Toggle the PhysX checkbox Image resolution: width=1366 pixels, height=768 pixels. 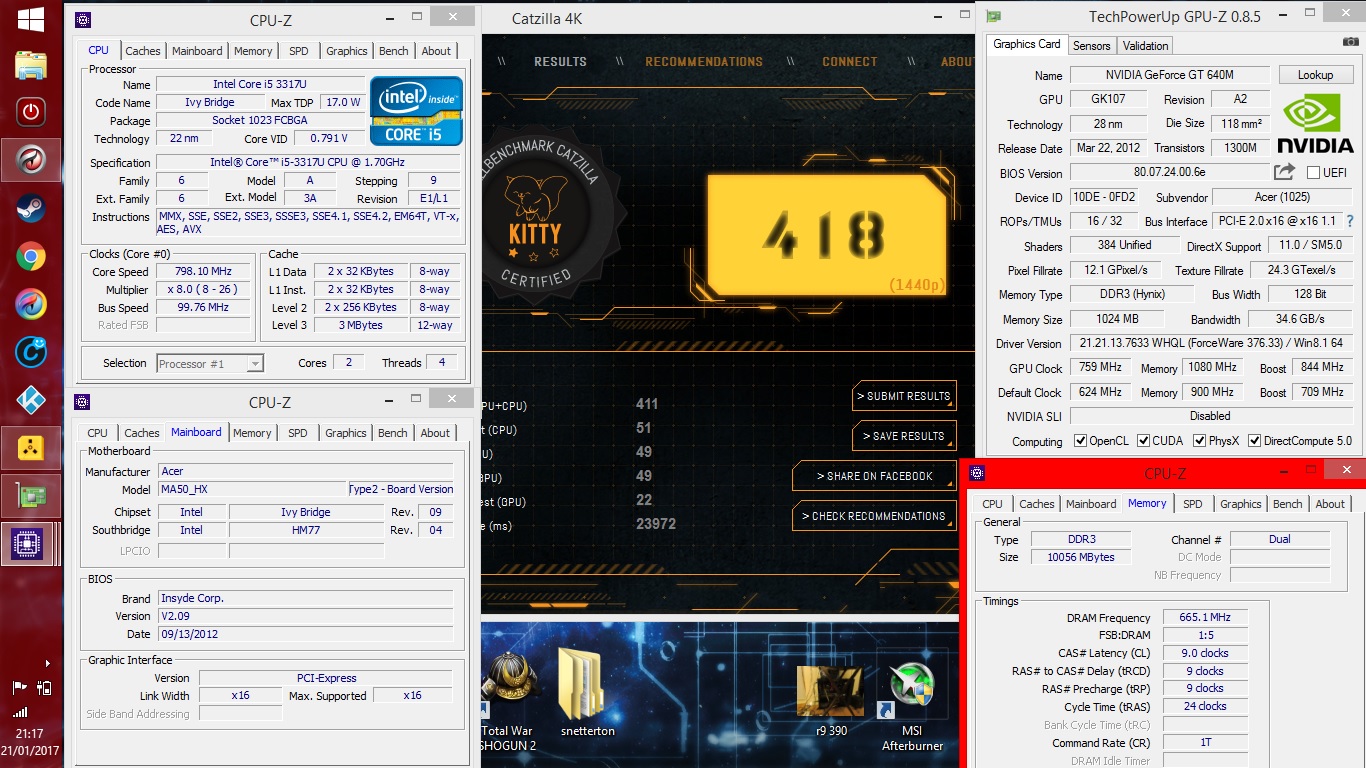(1199, 441)
